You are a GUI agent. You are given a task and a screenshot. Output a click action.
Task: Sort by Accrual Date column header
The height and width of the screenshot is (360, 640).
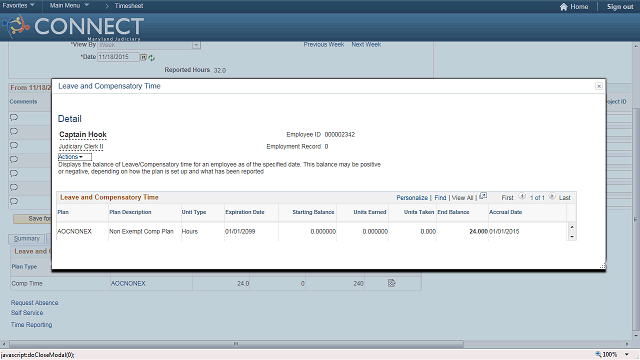506,212
